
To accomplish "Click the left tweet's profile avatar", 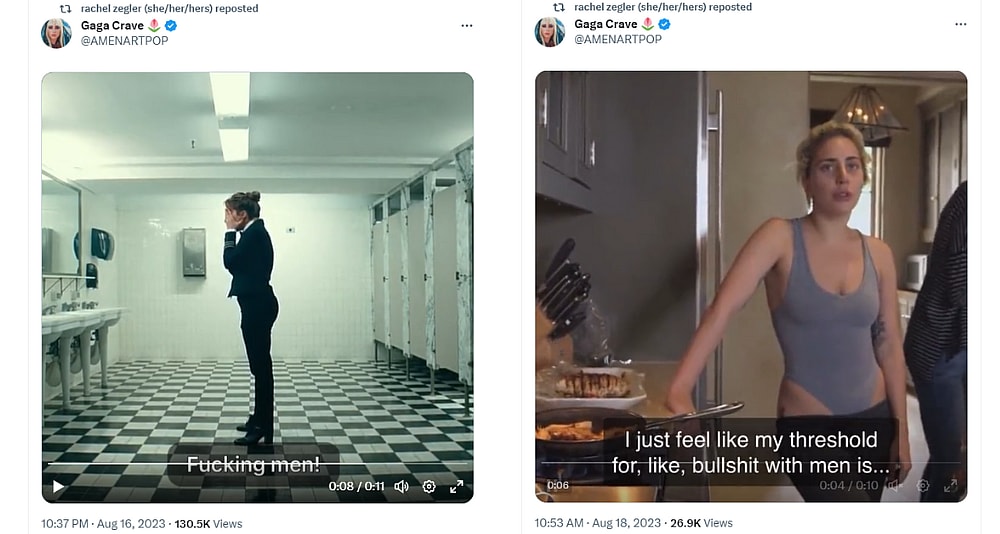I will (56, 33).
